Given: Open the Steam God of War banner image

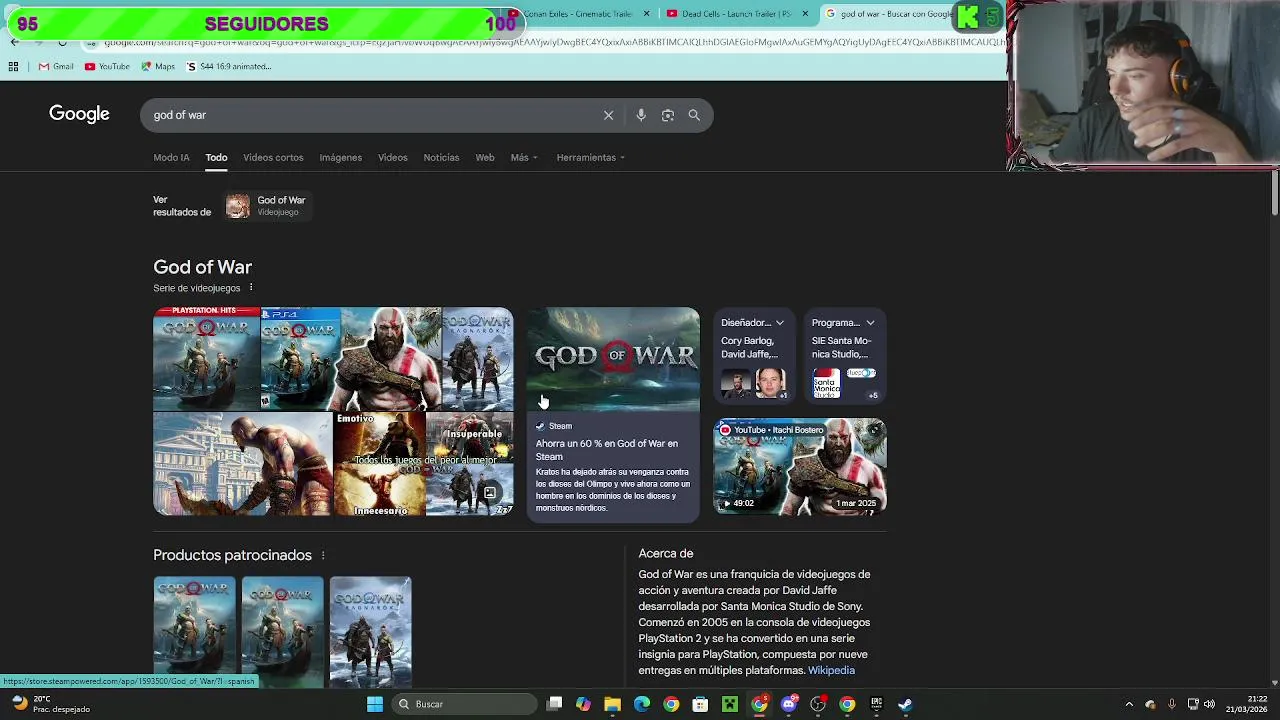Looking at the screenshot, I should (613, 360).
